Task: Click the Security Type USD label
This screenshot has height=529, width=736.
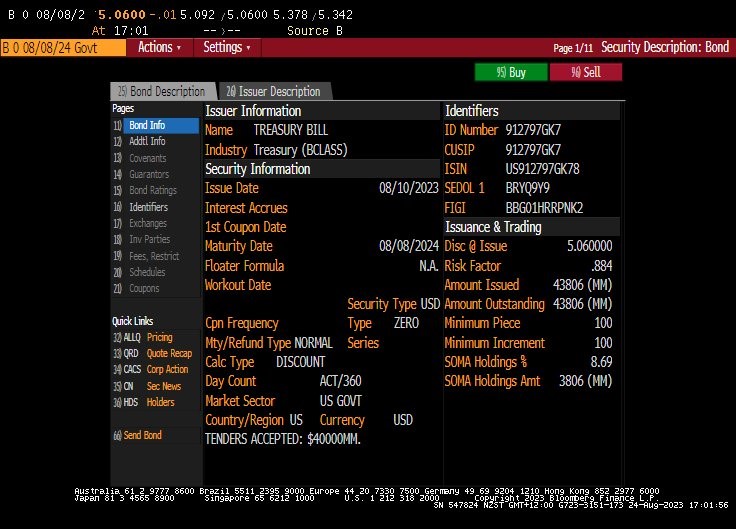Action: click(x=393, y=304)
